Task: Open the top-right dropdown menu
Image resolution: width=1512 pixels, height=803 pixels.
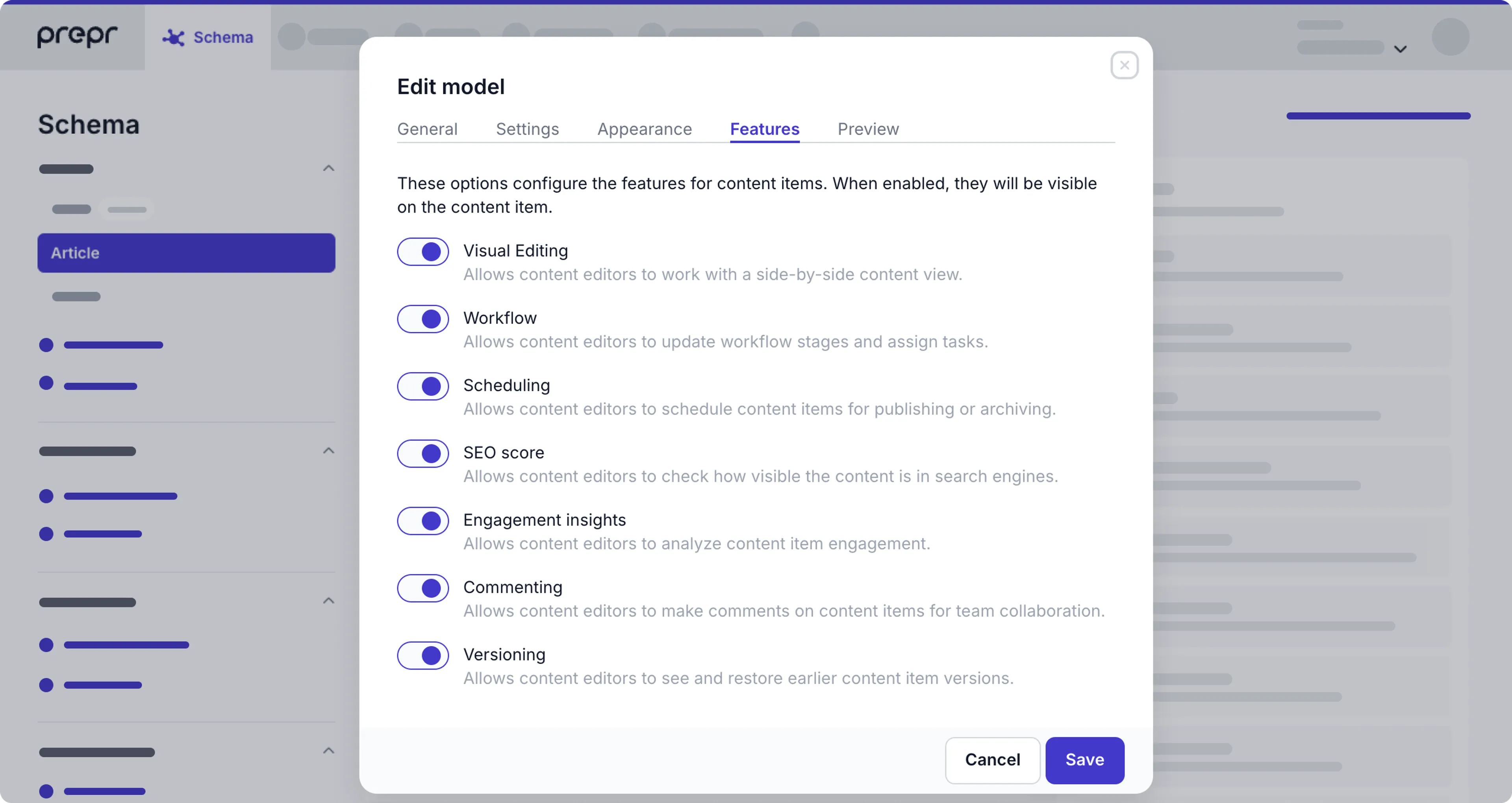Action: 1401,49
